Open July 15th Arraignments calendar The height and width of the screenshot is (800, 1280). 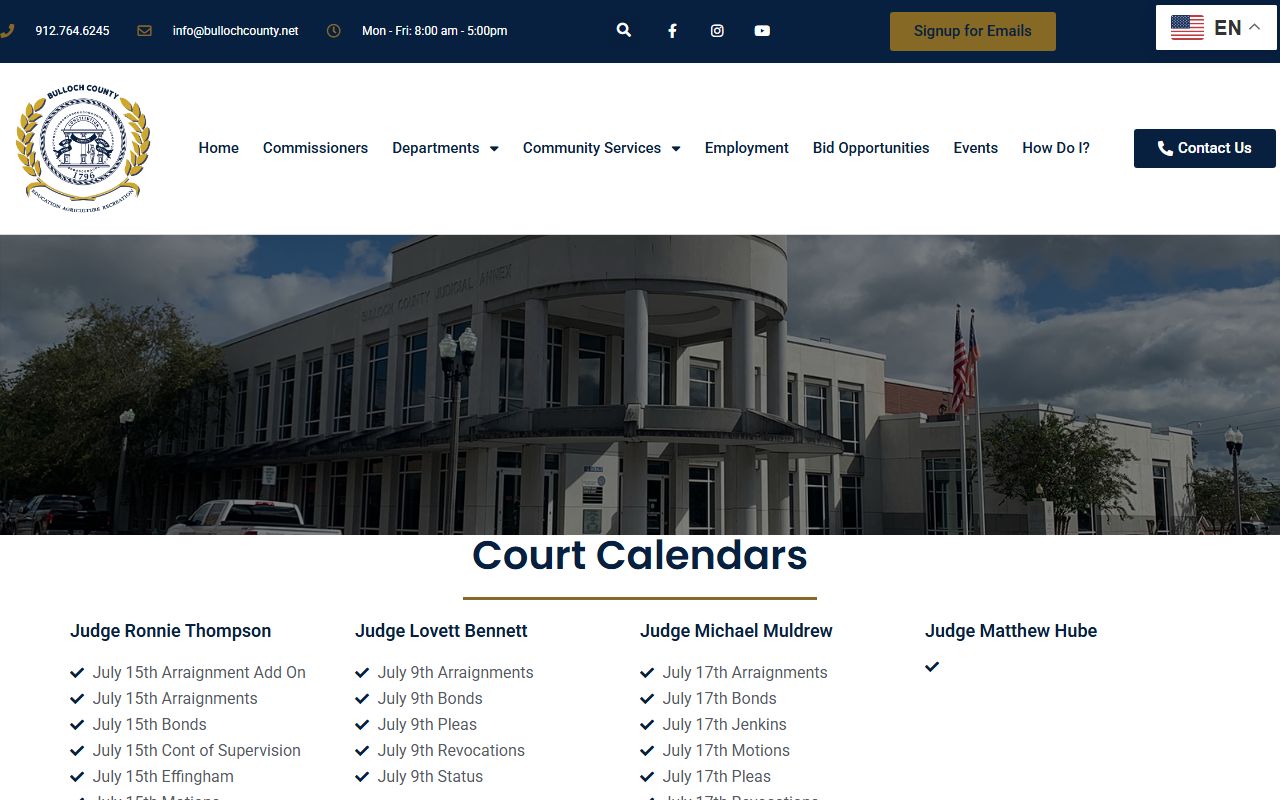click(175, 698)
